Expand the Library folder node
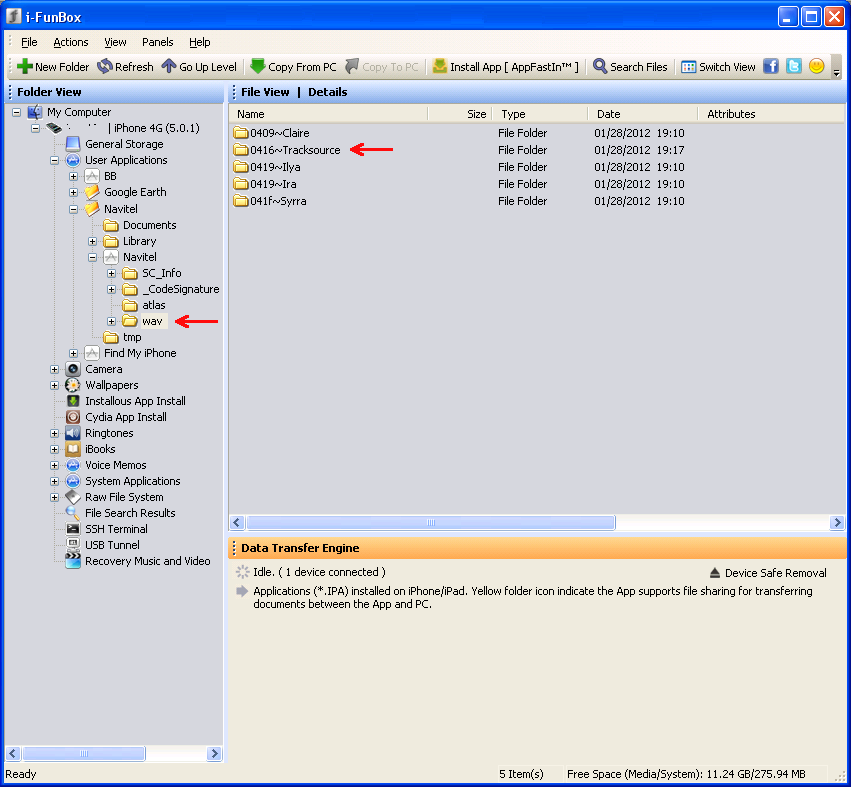851x787 pixels. click(x=92, y=241)
